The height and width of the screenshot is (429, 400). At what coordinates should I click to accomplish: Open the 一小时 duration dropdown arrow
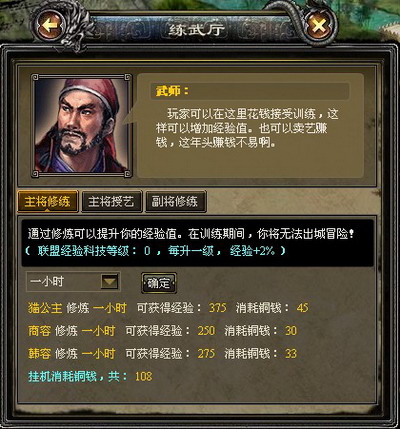(x=110, y=282)
